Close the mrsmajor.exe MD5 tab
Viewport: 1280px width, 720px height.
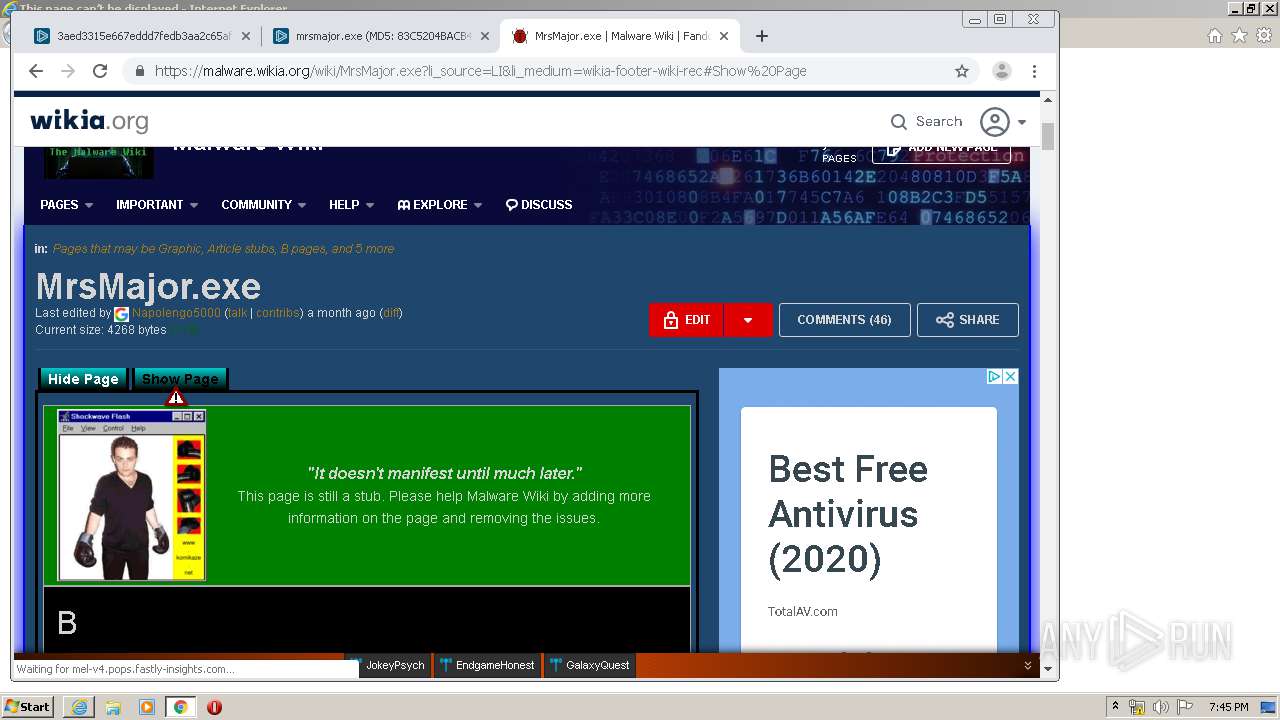[485, 36]
